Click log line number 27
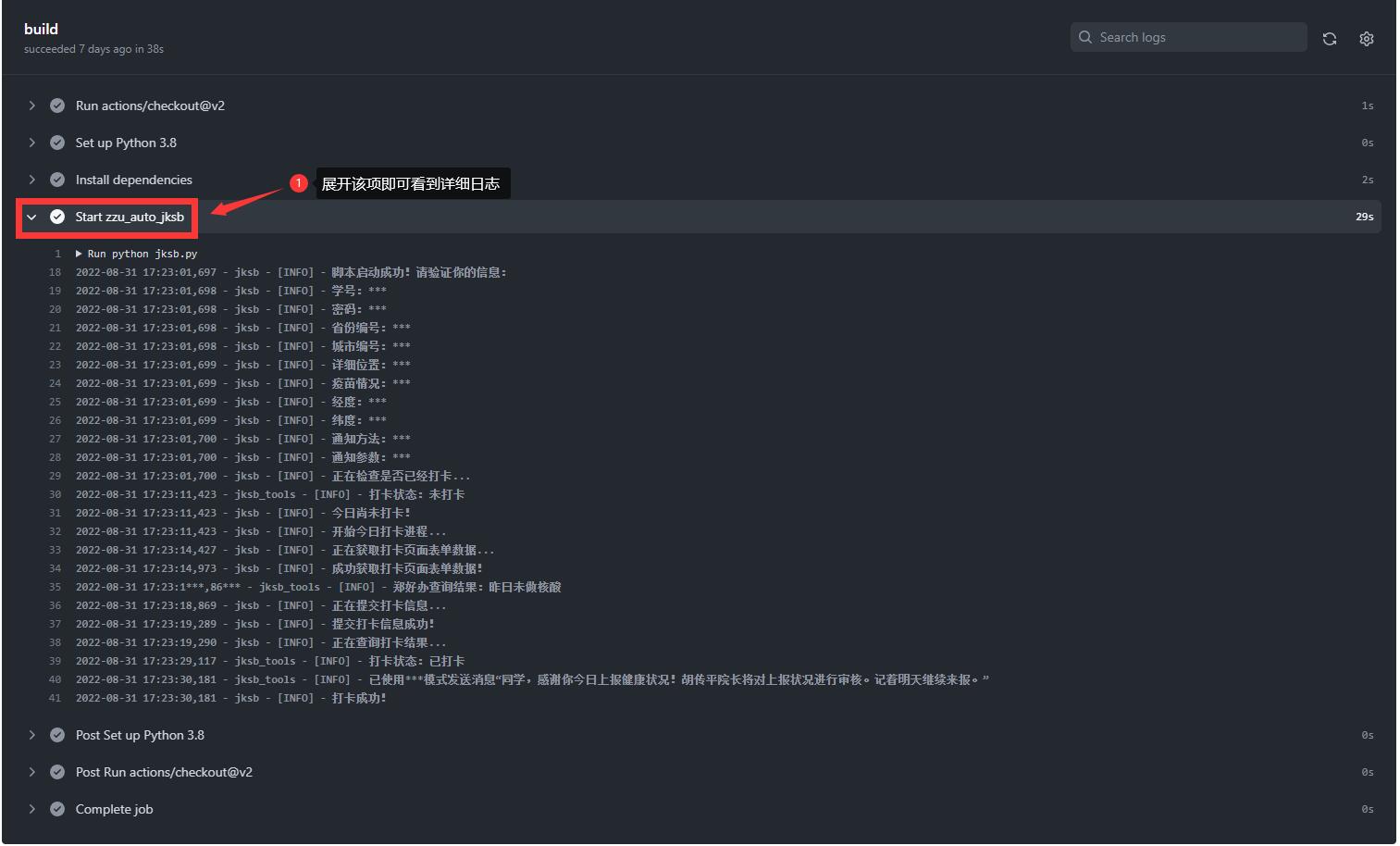The image size is (1400, 846). click(x=55, y=439)
